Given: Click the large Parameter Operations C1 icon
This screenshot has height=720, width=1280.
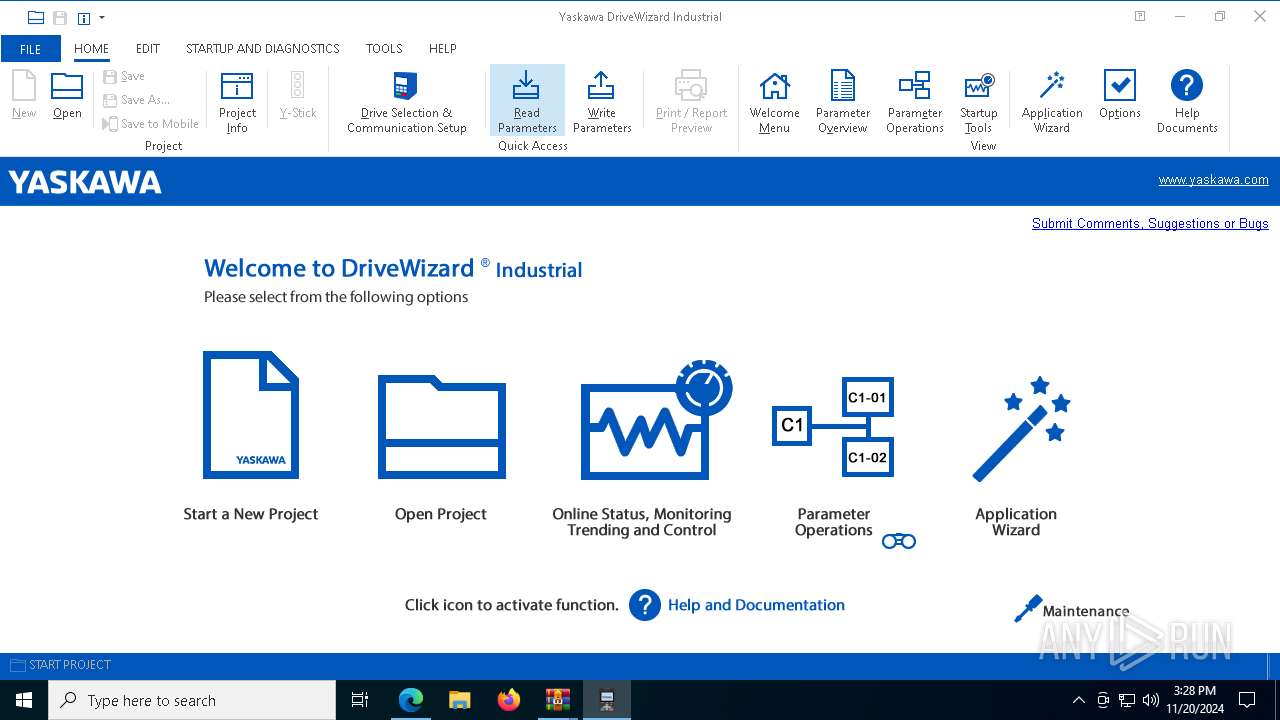Looking at the screenshot, I should [833, 426].
